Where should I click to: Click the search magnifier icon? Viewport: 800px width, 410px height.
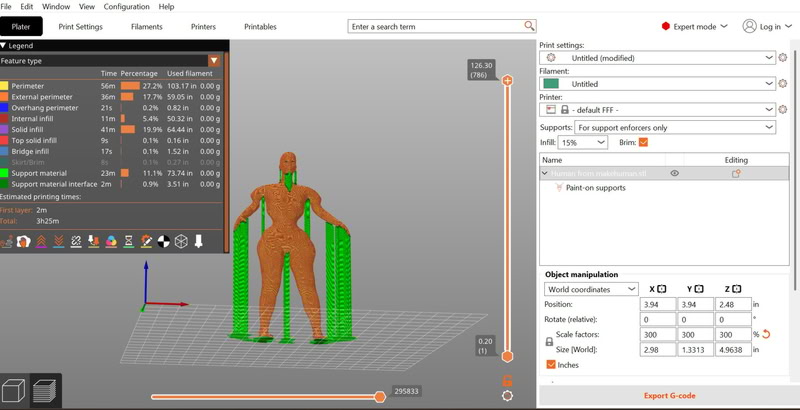529,26
